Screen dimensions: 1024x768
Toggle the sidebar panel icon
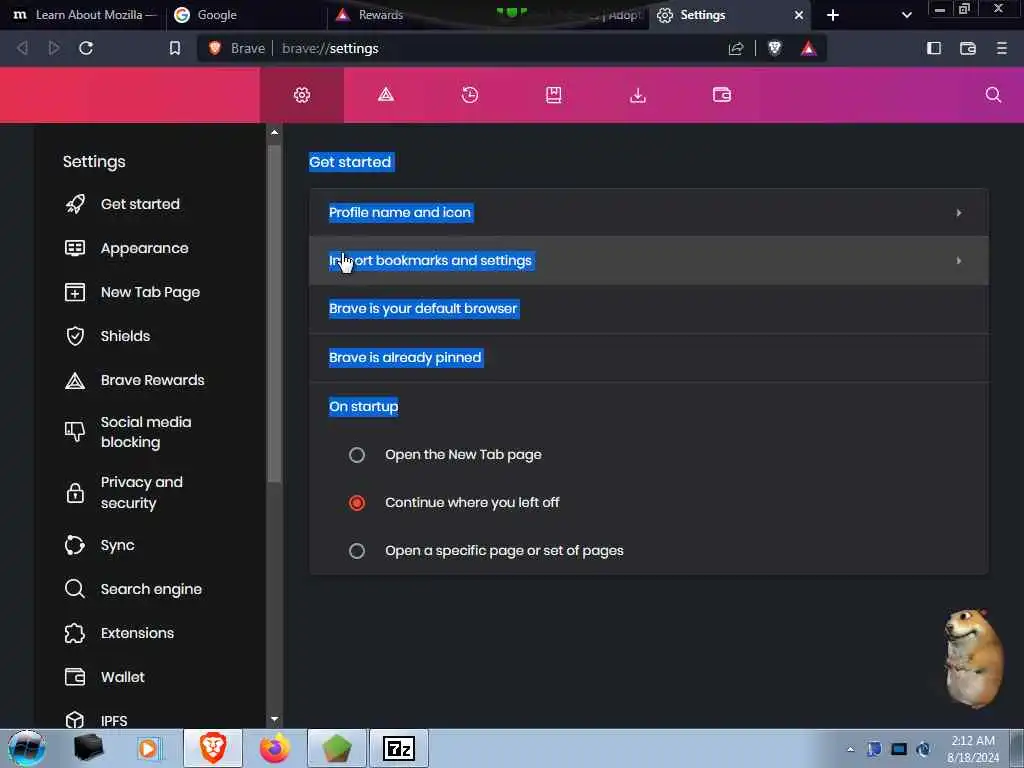(x=934, y=48)
